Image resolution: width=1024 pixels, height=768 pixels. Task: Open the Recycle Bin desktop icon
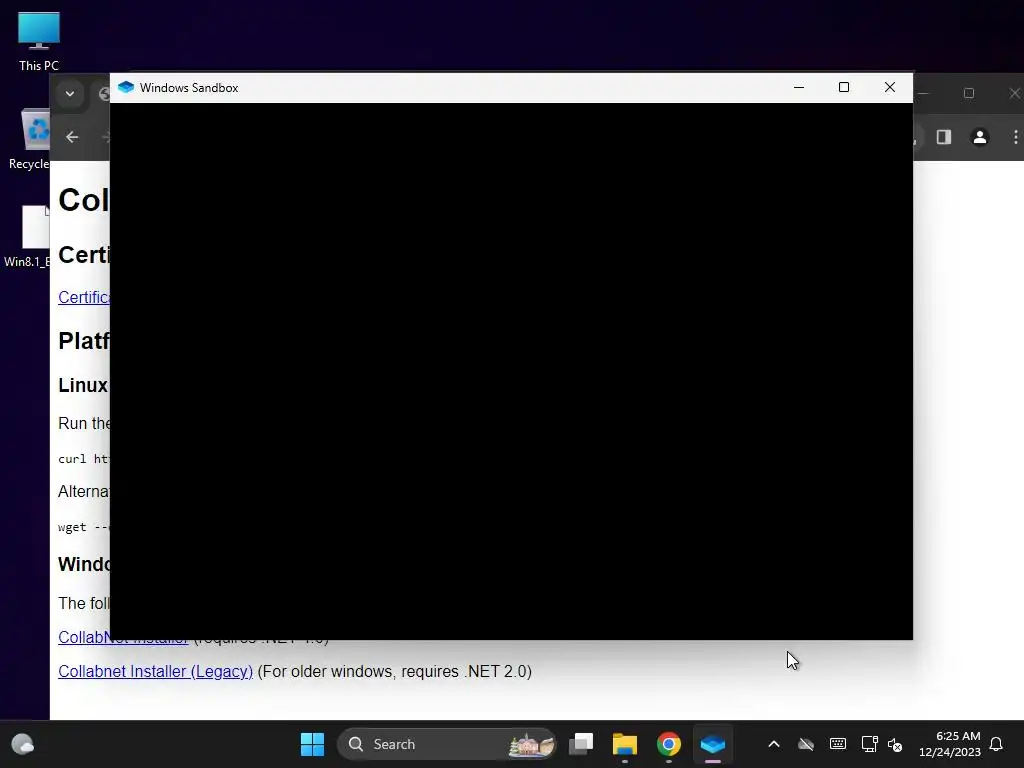coord(31,138)
